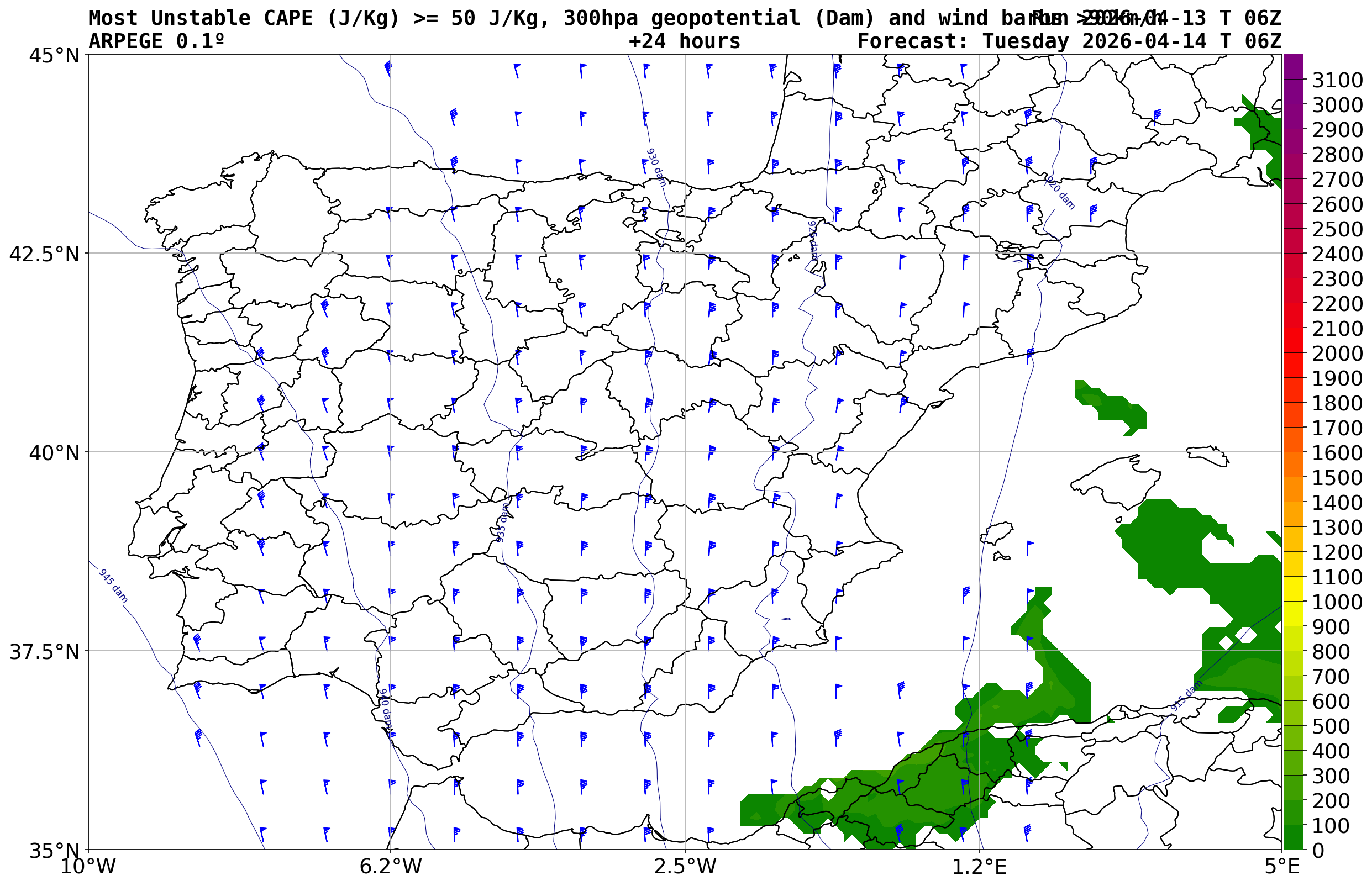Click the 42.5°N latitude axis label
Viewport: 1372px width, 886px height.
pyautogui.click(x=44, y=254)
